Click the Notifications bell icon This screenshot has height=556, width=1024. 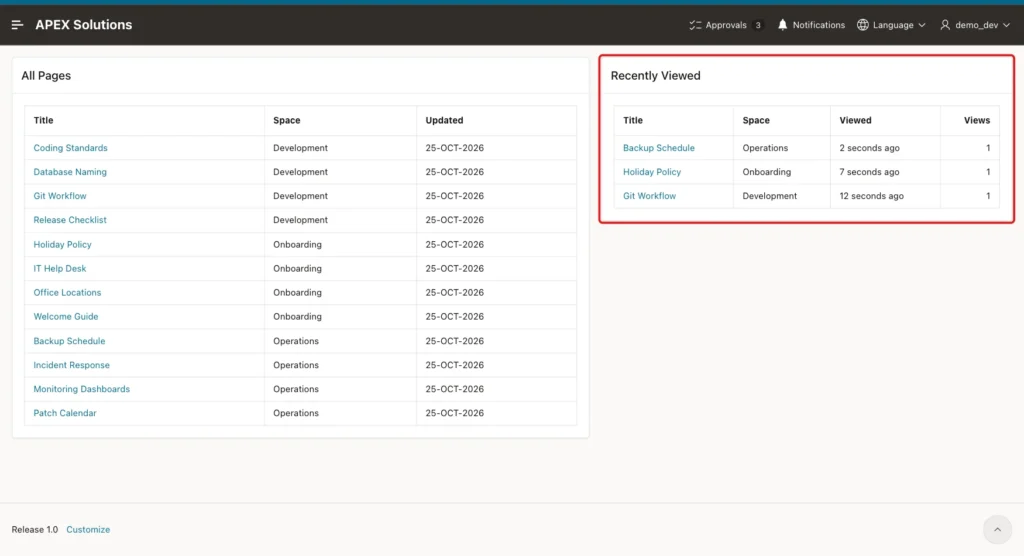[x=782, y=25]
